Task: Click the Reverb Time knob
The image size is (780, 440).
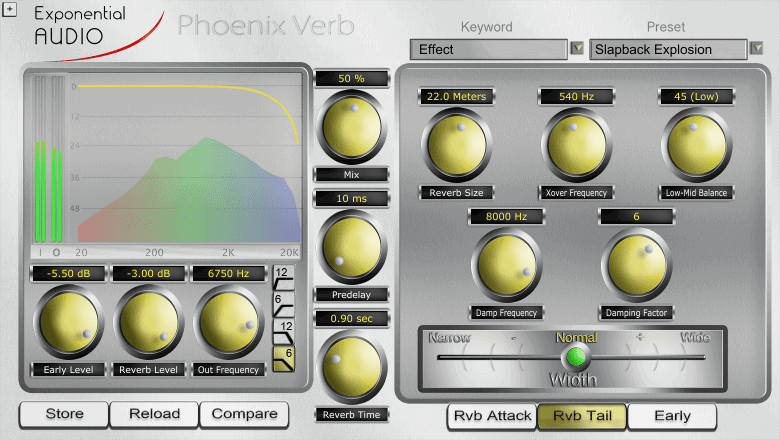Action: point(352,367)
